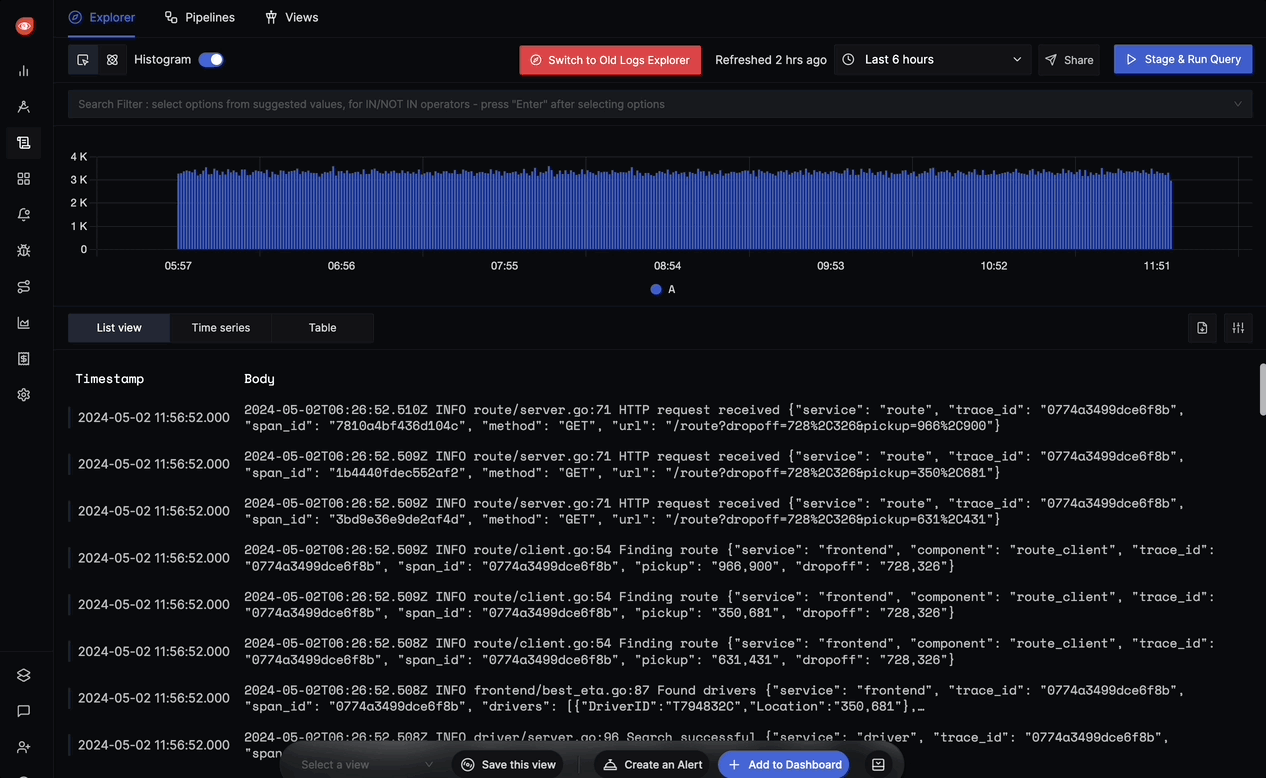Open Finding route log with pickup 966,900

click(x=660, y=558)
